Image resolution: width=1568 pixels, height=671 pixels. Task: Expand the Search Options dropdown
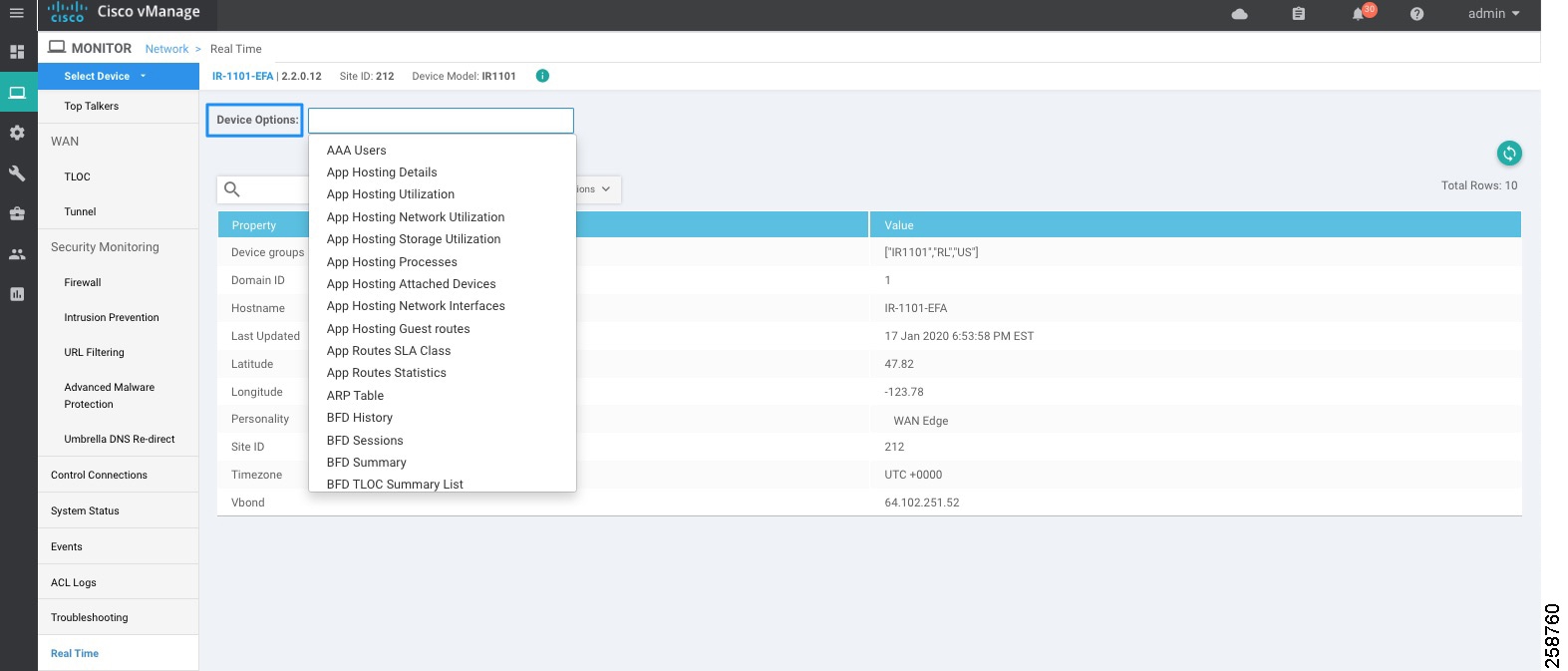(x=596, y=189)
